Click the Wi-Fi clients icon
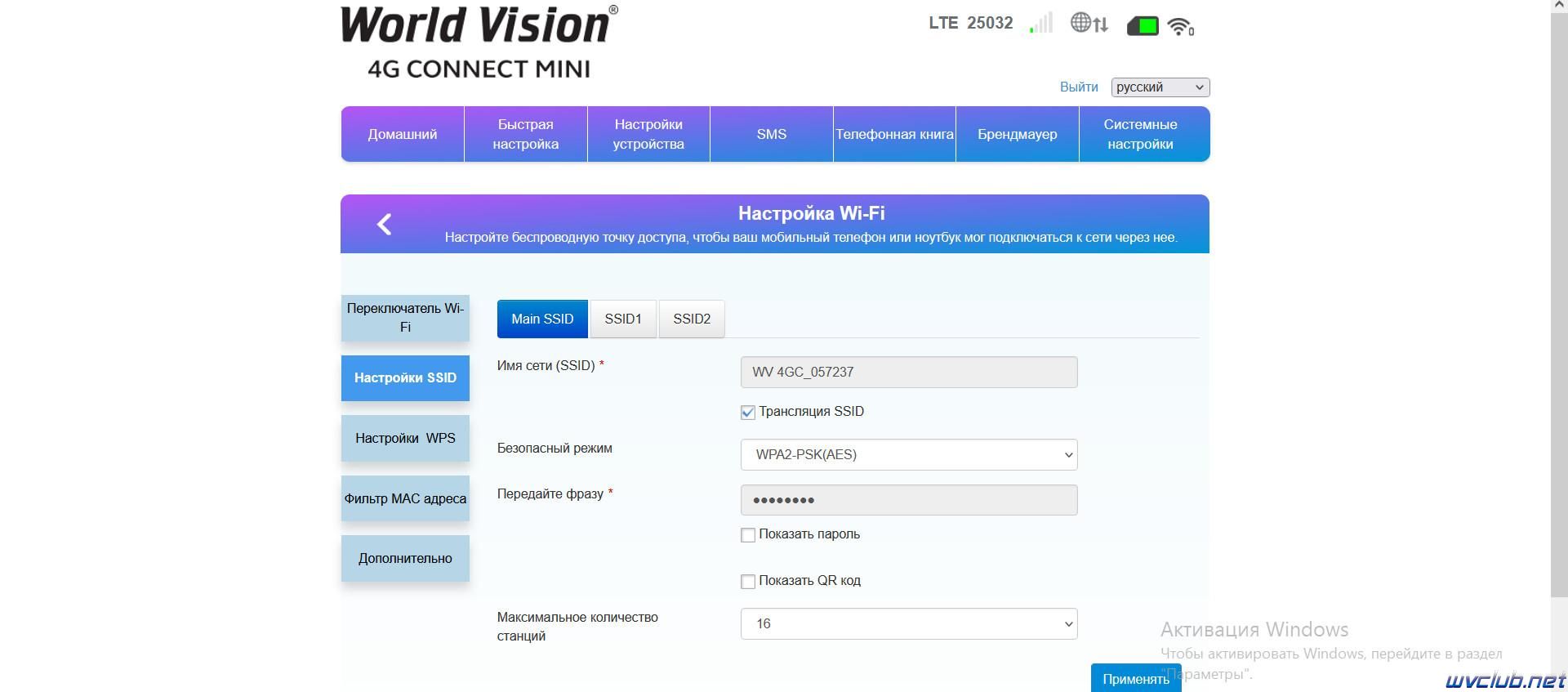Image resolution: width=1568 pixels, height=692 pixels. 1181,26
